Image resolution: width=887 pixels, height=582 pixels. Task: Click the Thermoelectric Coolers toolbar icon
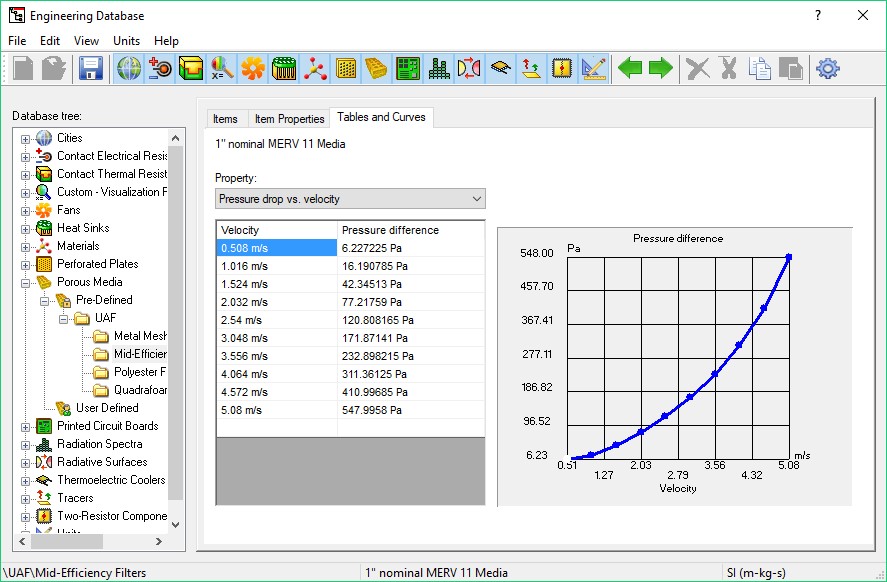(501, 68)
